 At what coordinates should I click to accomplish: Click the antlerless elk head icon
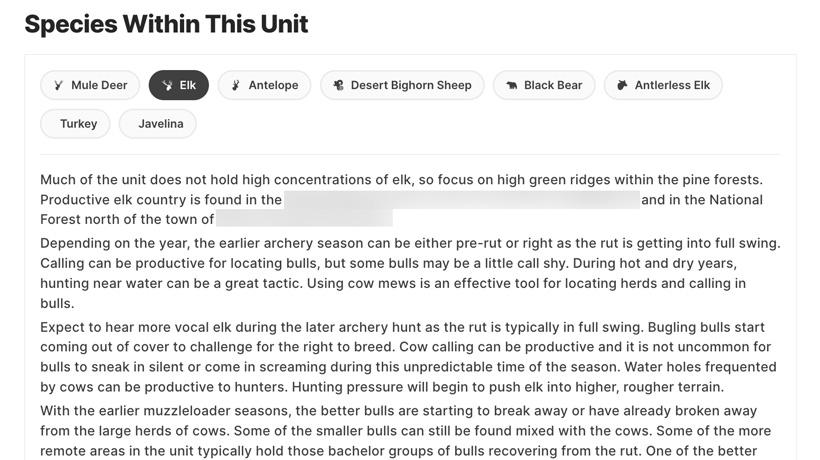coord(622,86)
